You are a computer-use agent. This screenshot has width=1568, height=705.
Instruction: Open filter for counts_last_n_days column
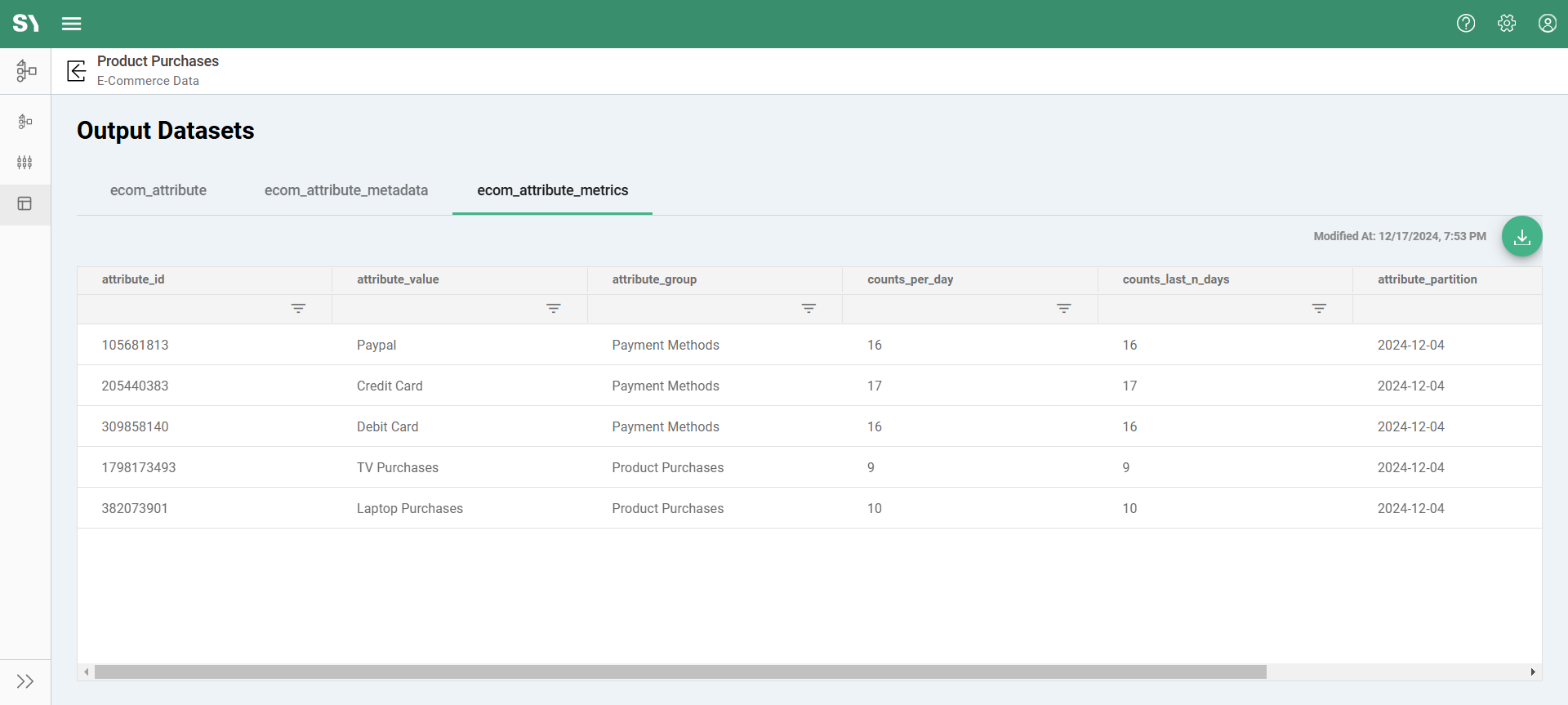[1319, 309]
